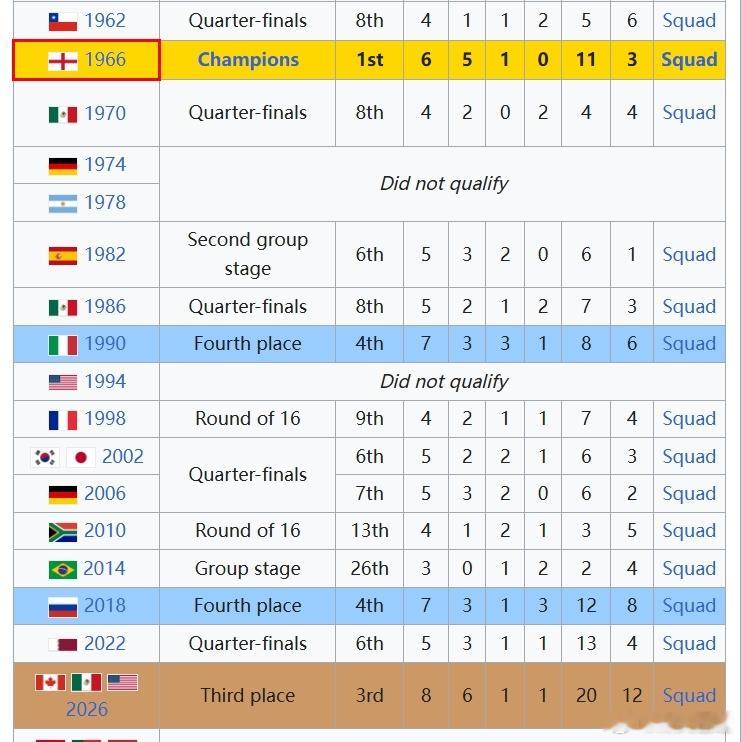The height and width of the screenshot is (742, 741).
Task: Open the 2022 tournament year link
Action: coord(105,644)
